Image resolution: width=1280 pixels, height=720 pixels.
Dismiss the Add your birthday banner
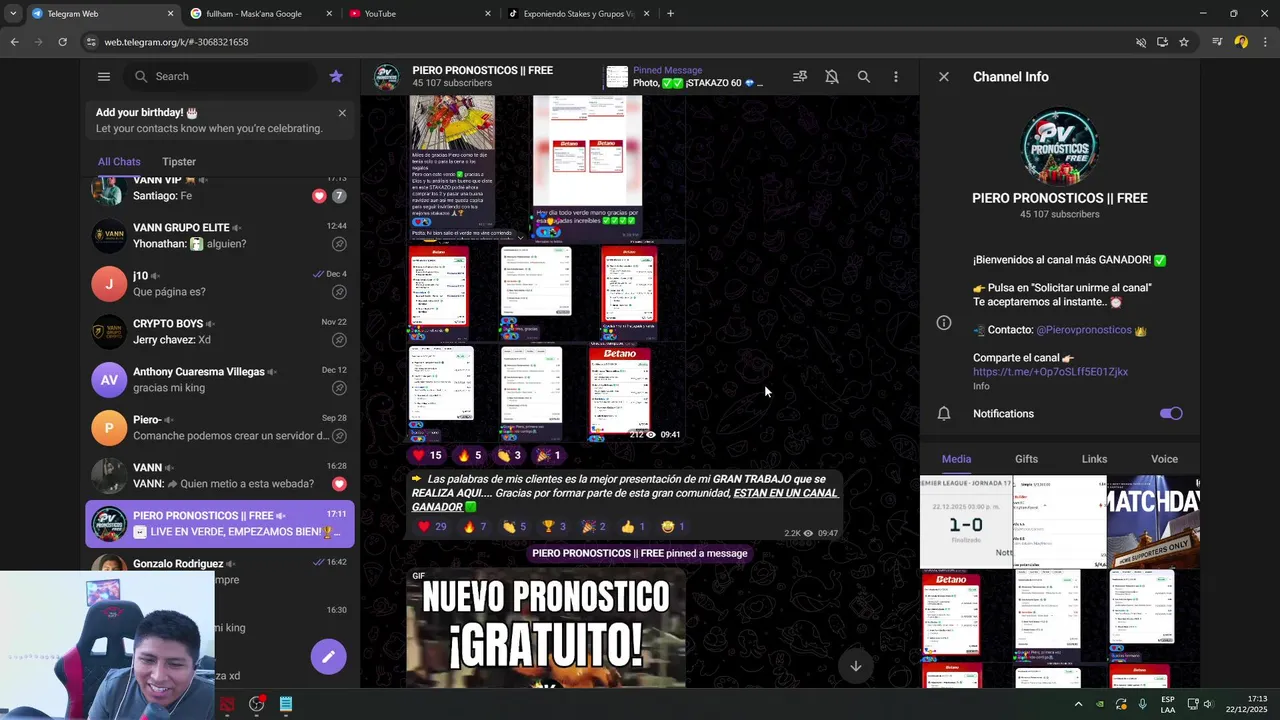(342, 113)
